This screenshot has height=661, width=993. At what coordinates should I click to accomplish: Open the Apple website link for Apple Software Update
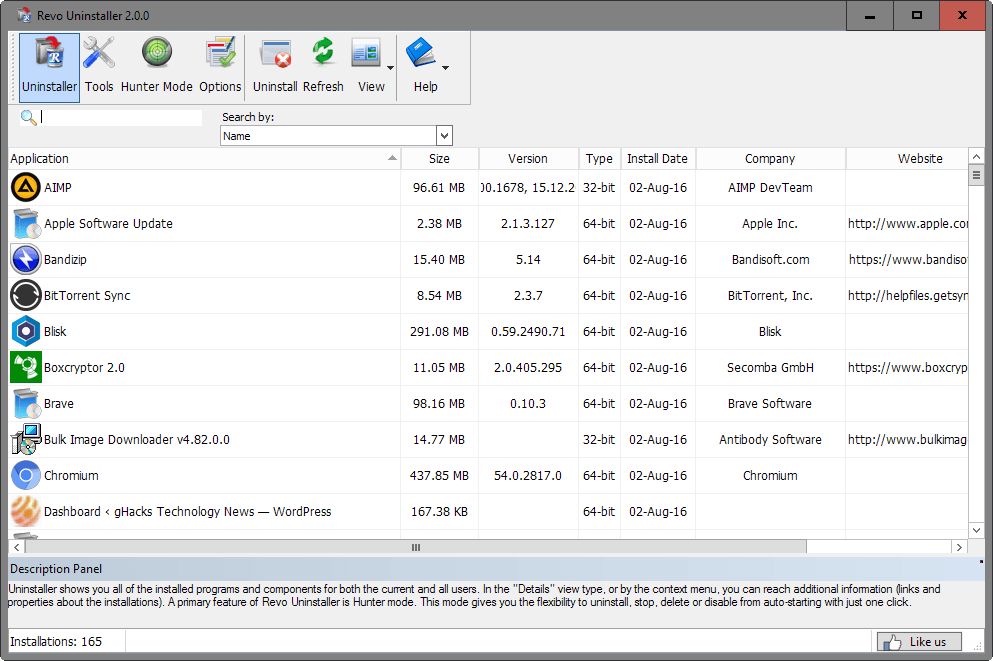pos(906,223)
